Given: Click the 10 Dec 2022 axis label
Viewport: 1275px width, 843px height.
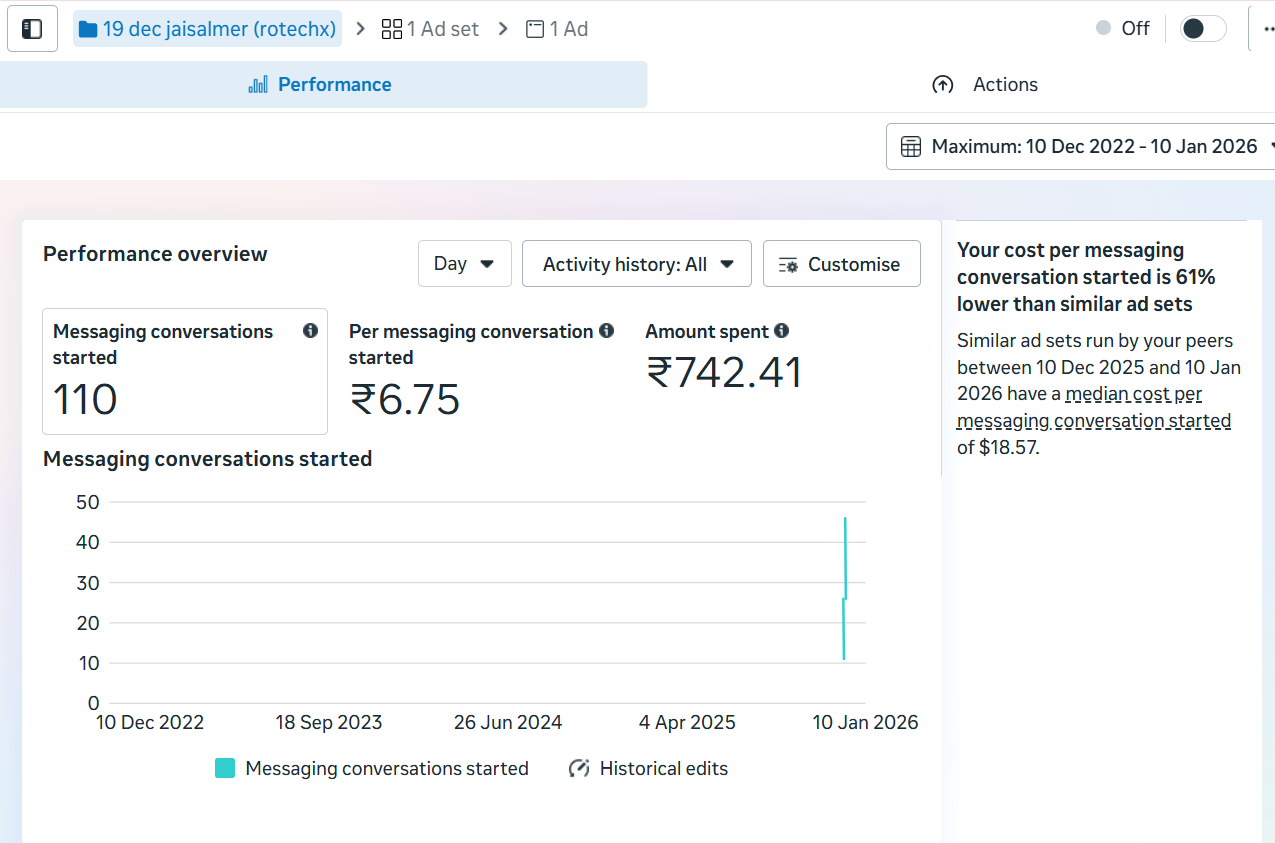Looking at the screenshot, I should coord(150,722).
